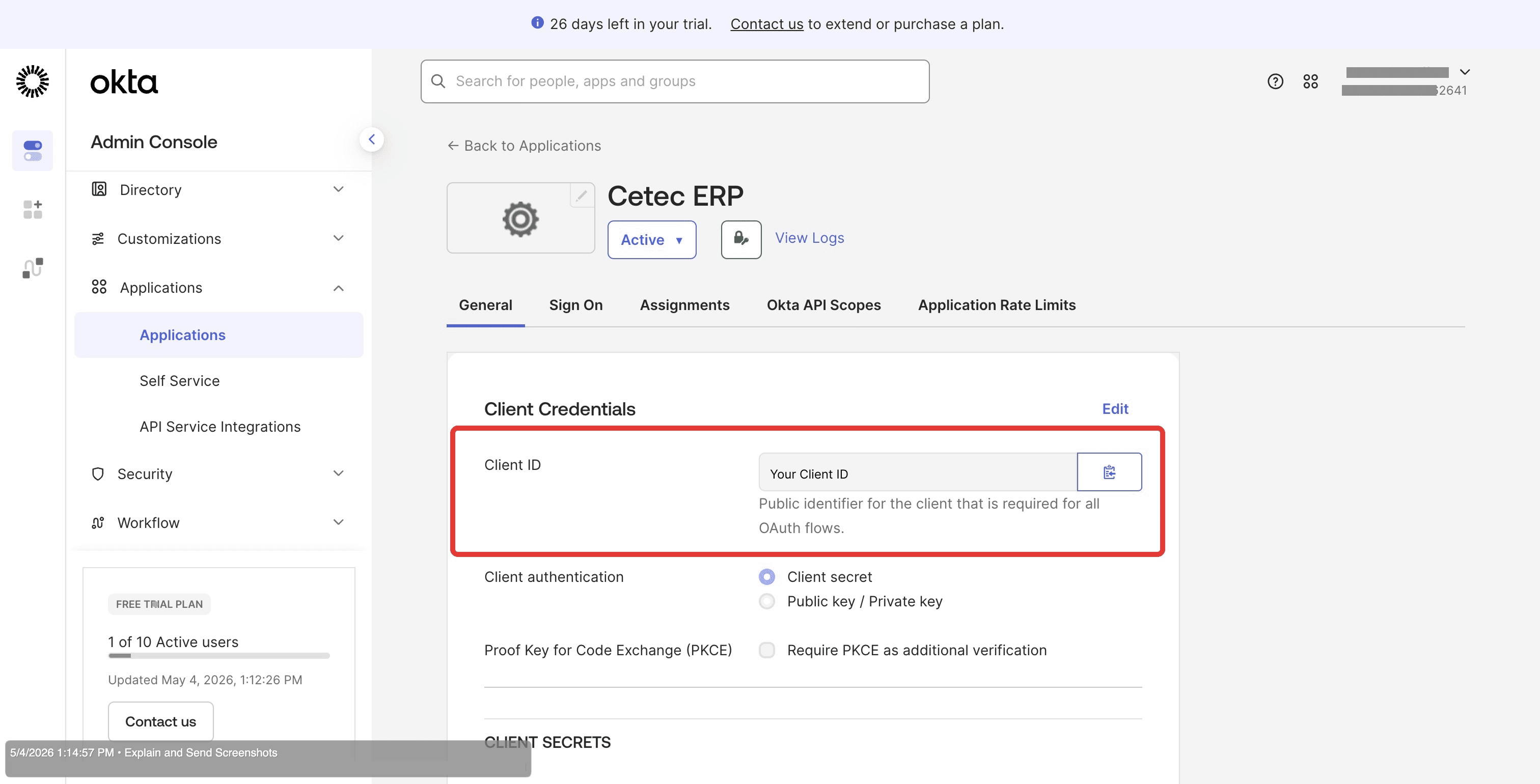Copy the Client ID to clipboard
The height and width of the screenshot is (784, 1540).
click(x=1109, y=472)
